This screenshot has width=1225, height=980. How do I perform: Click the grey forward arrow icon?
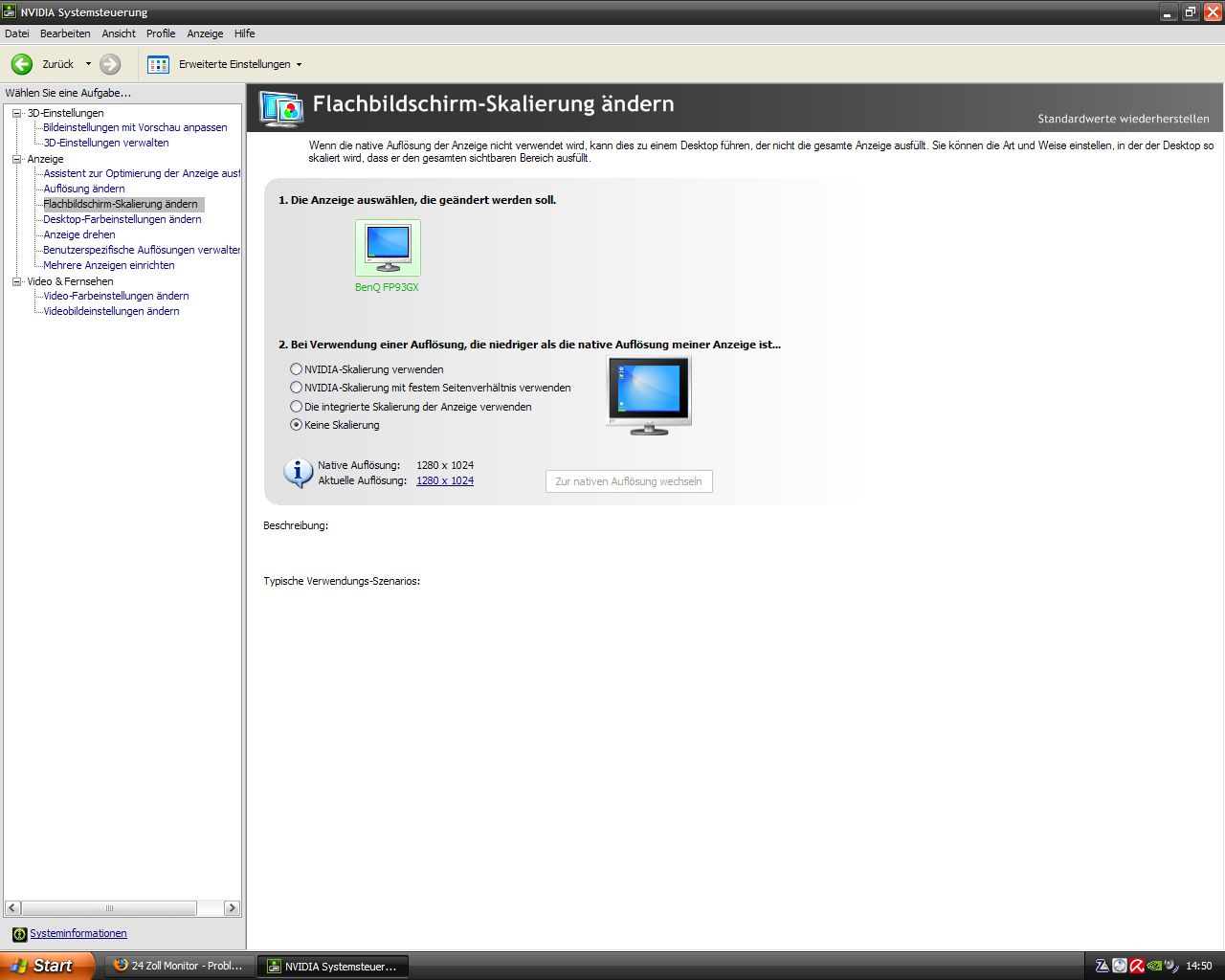(110, 64)
